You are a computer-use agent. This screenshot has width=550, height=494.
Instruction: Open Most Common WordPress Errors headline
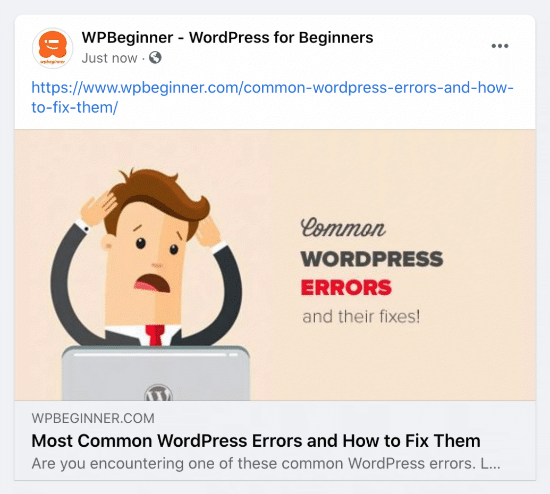(x=256, y=441)
